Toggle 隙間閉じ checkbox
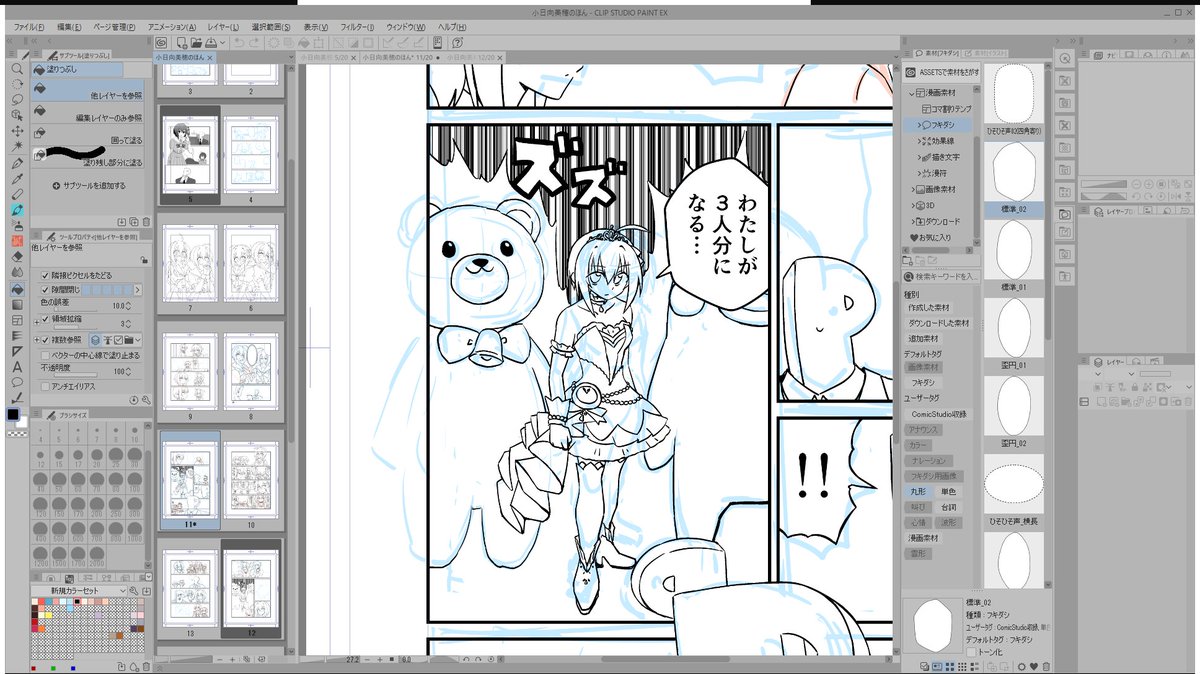Image resolution: width=1200 pixels, height=674 pixels. point(45,289)
